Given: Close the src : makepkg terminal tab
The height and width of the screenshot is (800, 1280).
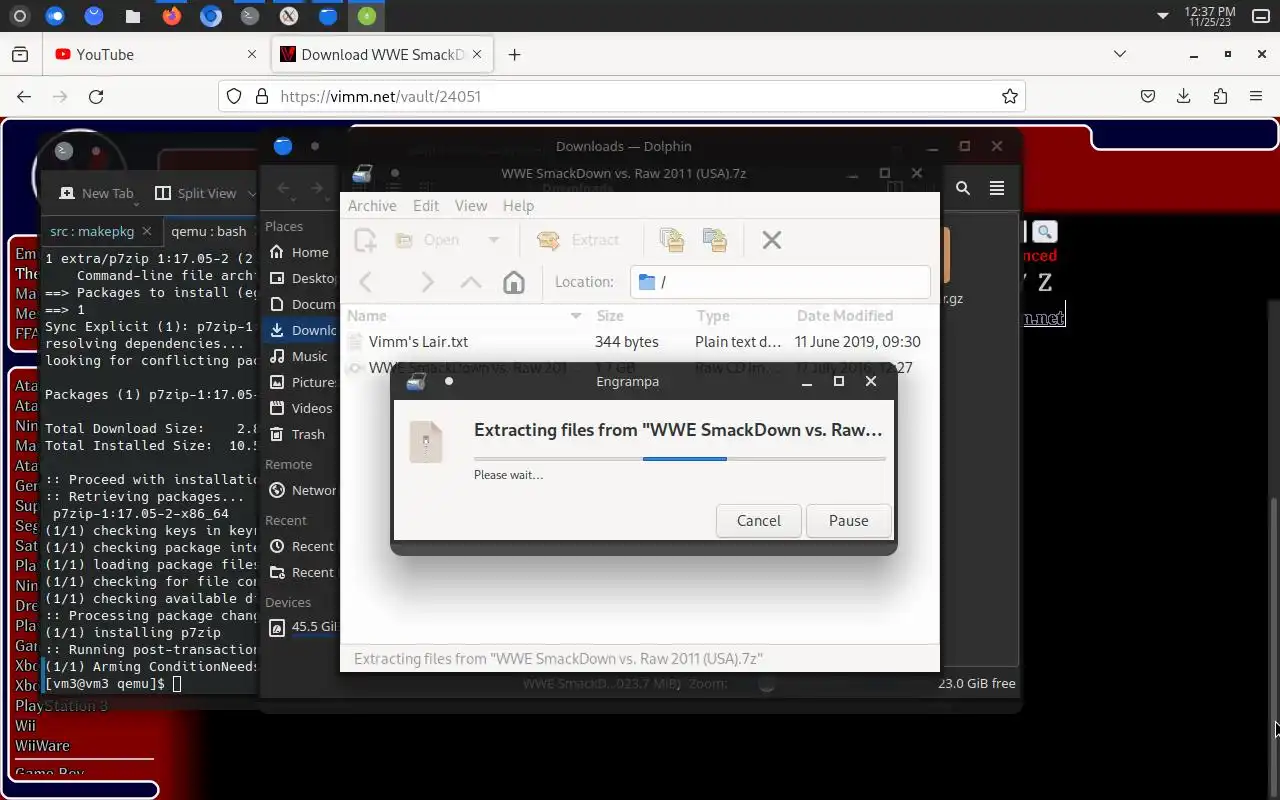Looking at the screenshot, I should tap(147, 231).
